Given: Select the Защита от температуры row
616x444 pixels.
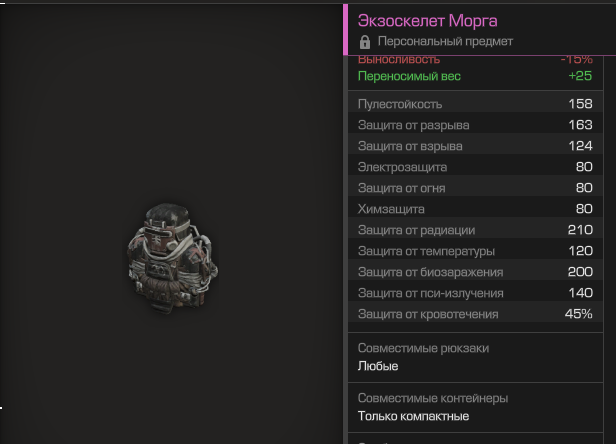Looking at the screenshot, I should (475, 251).
